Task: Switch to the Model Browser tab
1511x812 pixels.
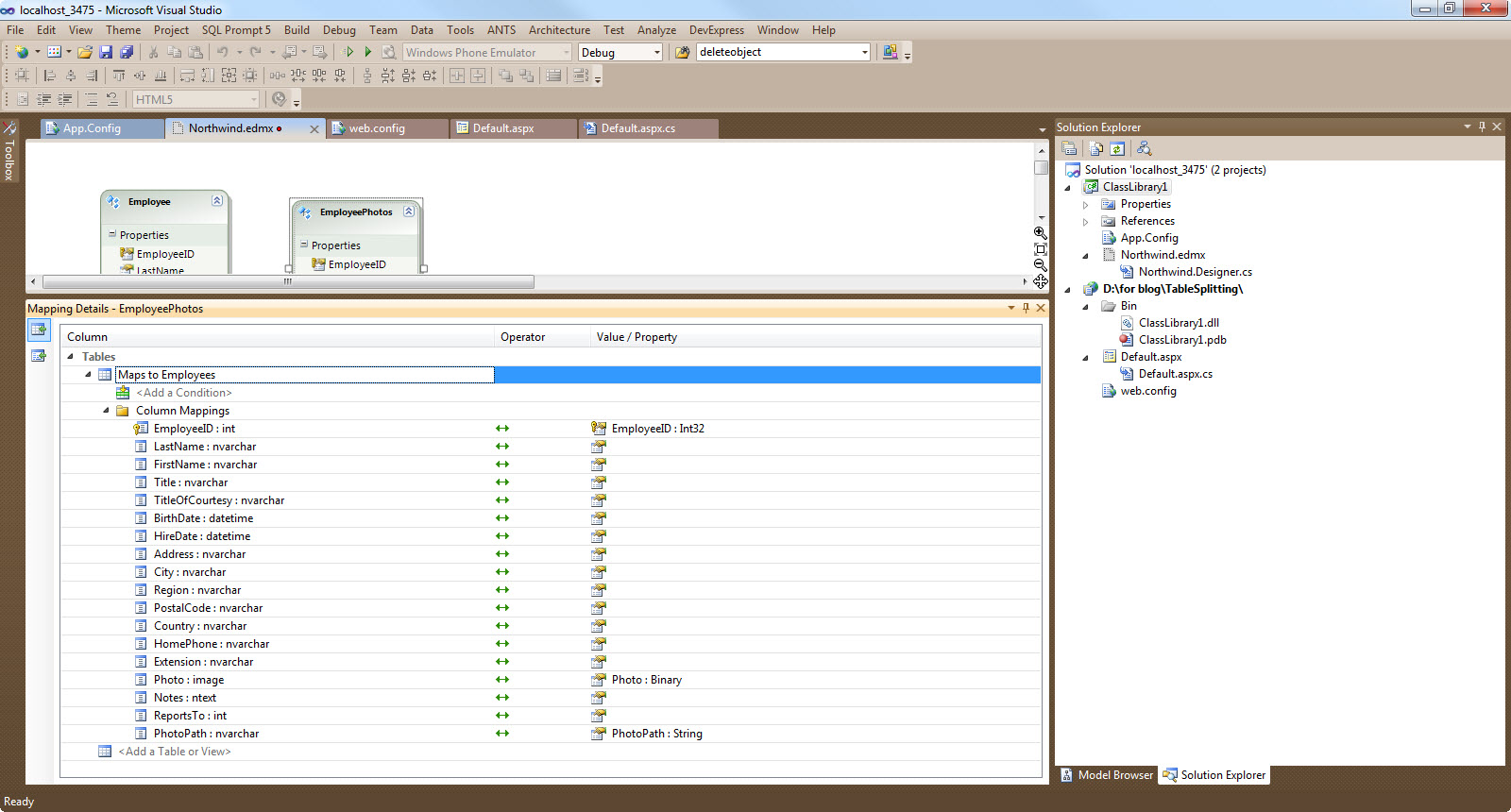Action: [x=1107, y=775]
